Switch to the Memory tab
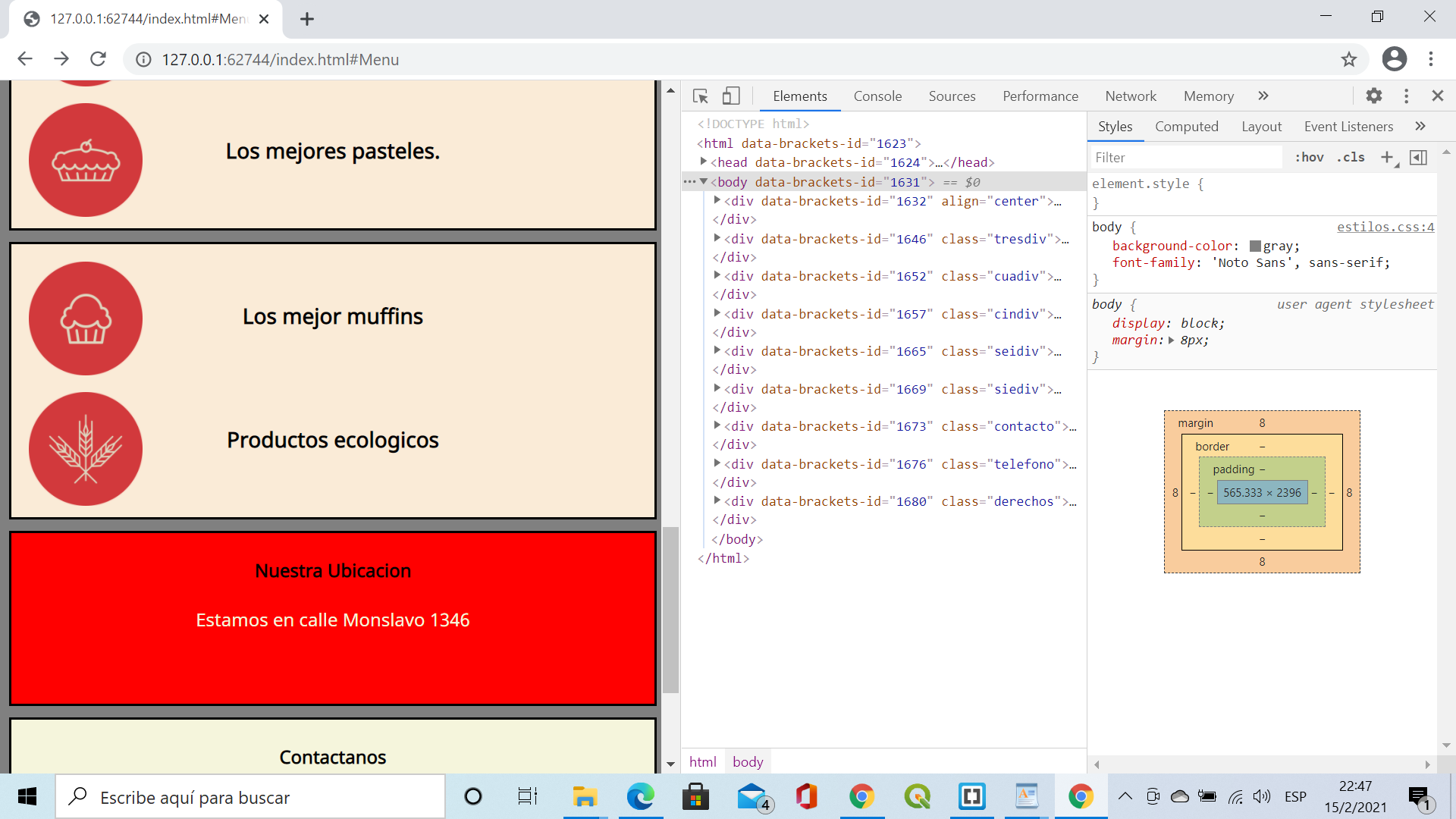The image size is (1456, 819). pos(1208,96)
